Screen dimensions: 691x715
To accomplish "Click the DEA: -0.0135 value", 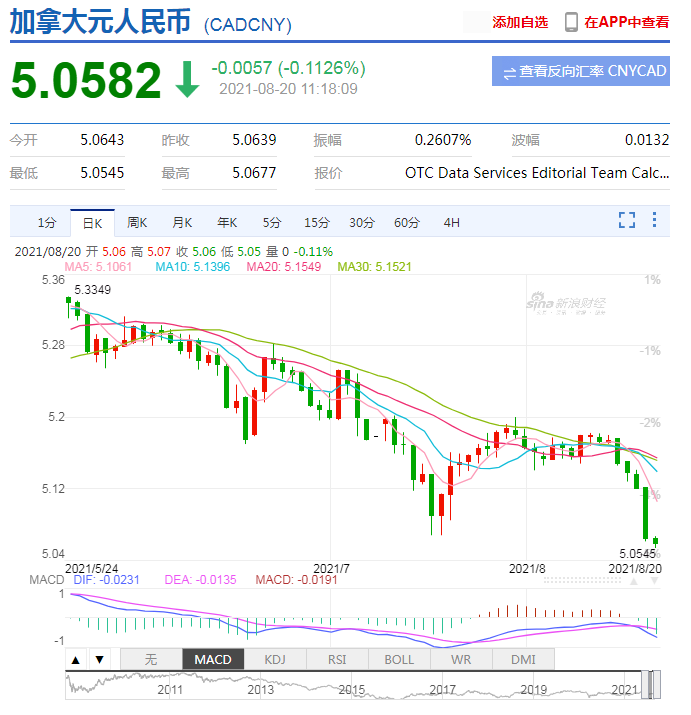I will 200,580.
